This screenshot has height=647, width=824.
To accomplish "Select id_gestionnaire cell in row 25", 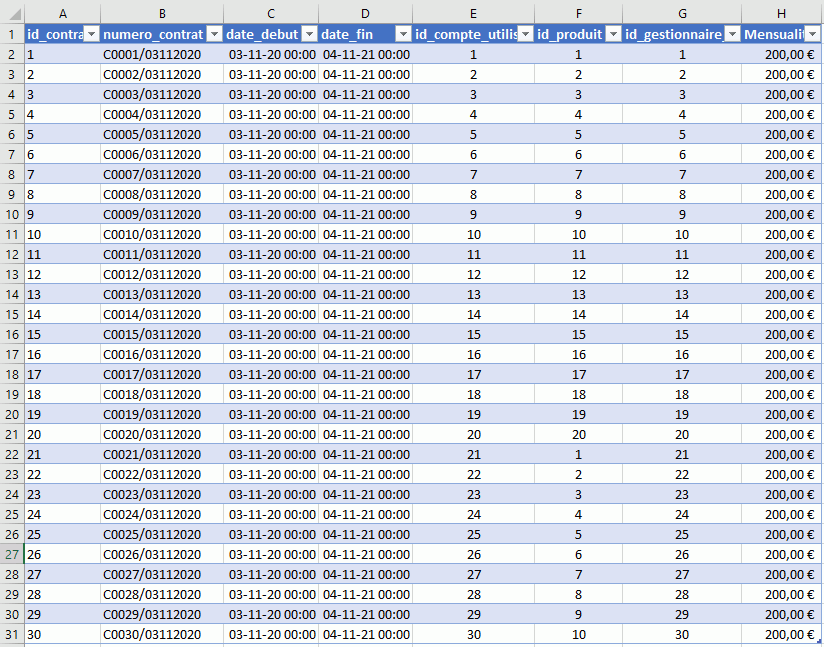I will tap(682, 515).
